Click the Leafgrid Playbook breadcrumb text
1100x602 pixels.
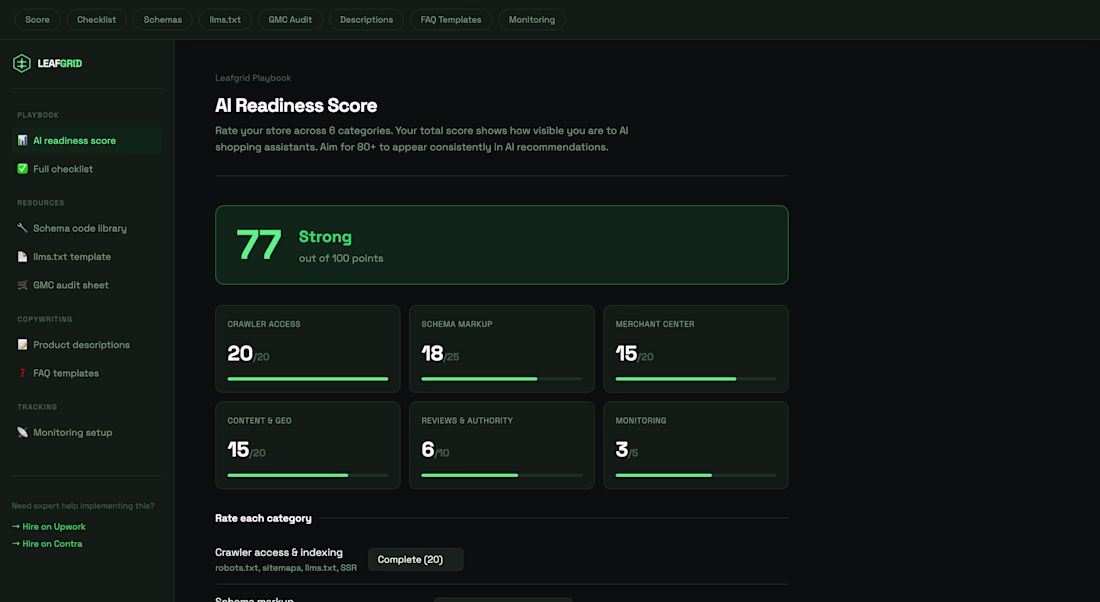coord(253,78)
